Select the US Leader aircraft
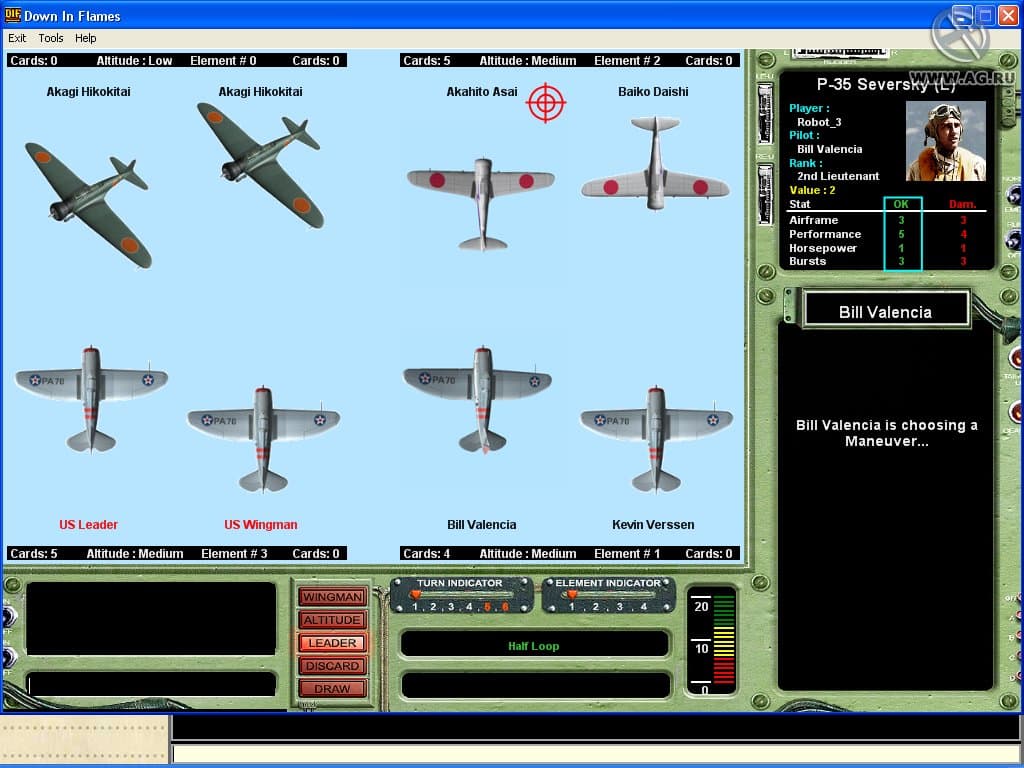Screen dimensions: 1024x768 click(x=91, y=400)
